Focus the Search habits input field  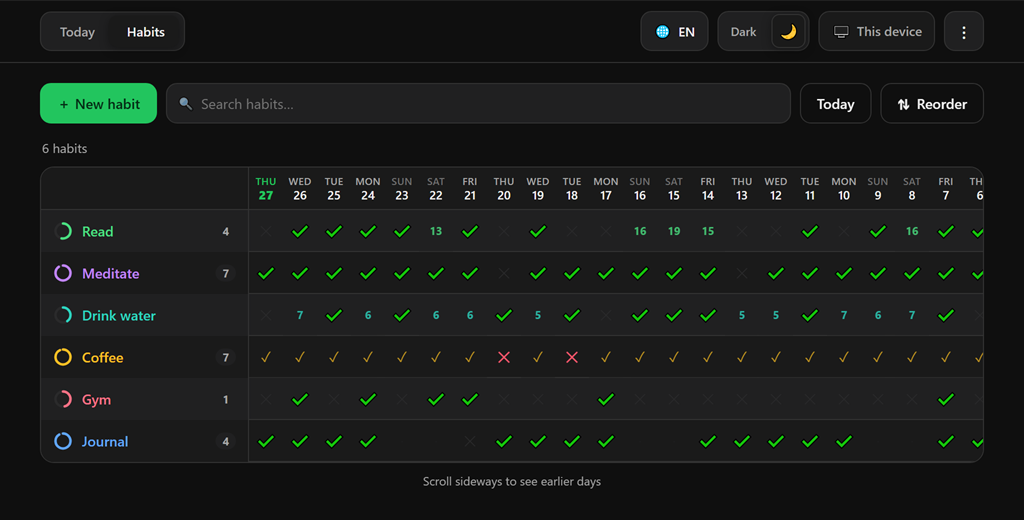point(478,103)
